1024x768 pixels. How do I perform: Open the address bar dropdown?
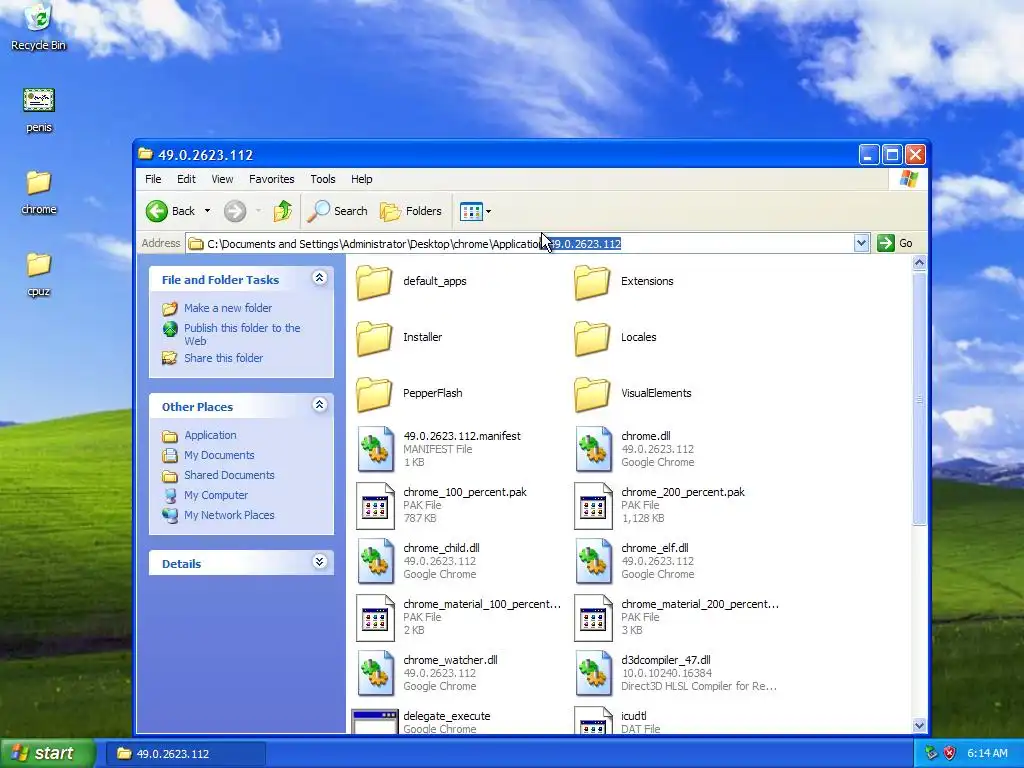point(861,243)
